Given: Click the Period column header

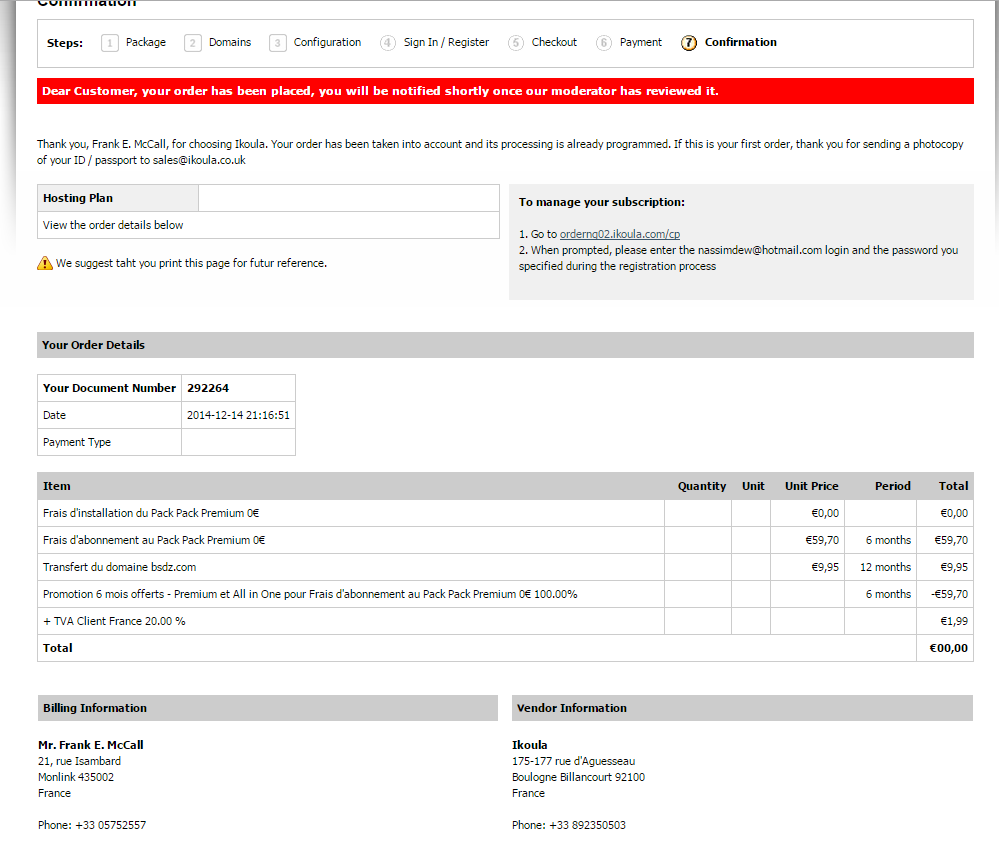Looking at the screenshot, I should [x=892, y=486].
